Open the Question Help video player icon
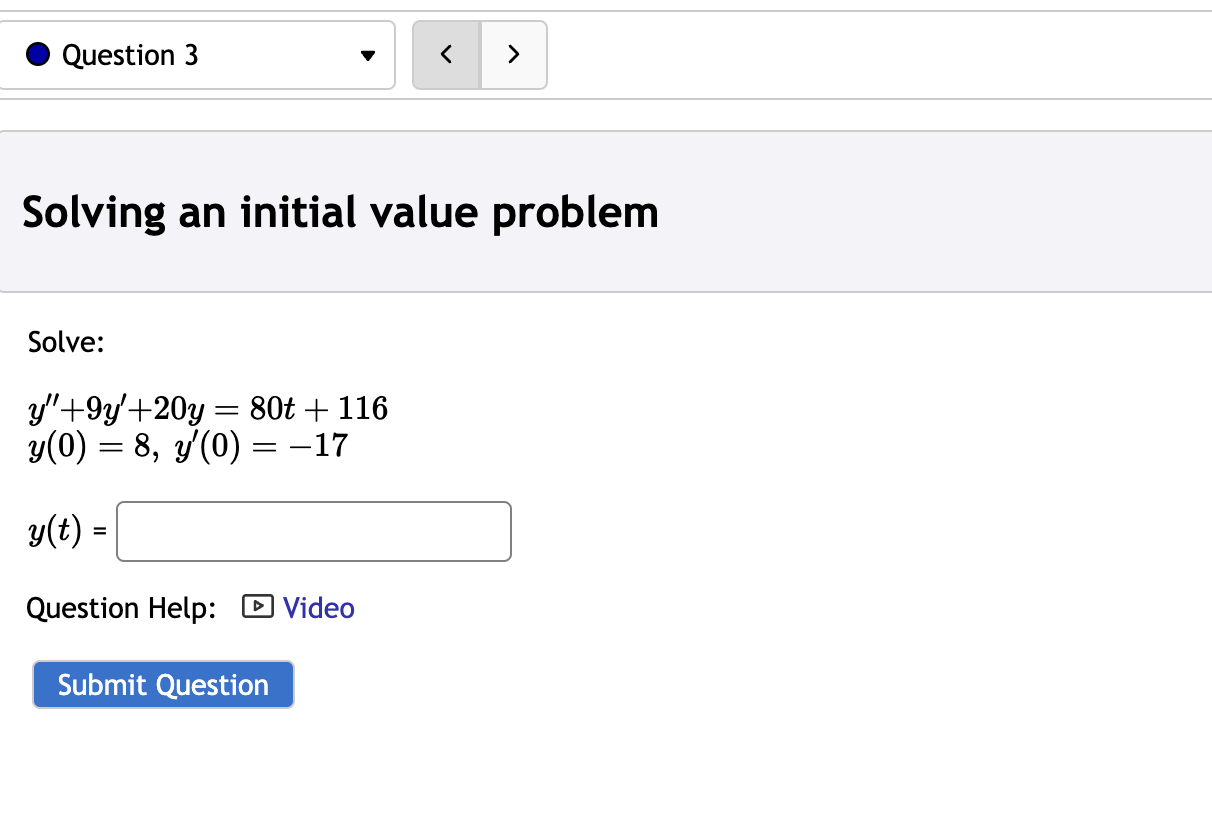The height and width of the screenshot is (838, 1212). click(258, 606)
